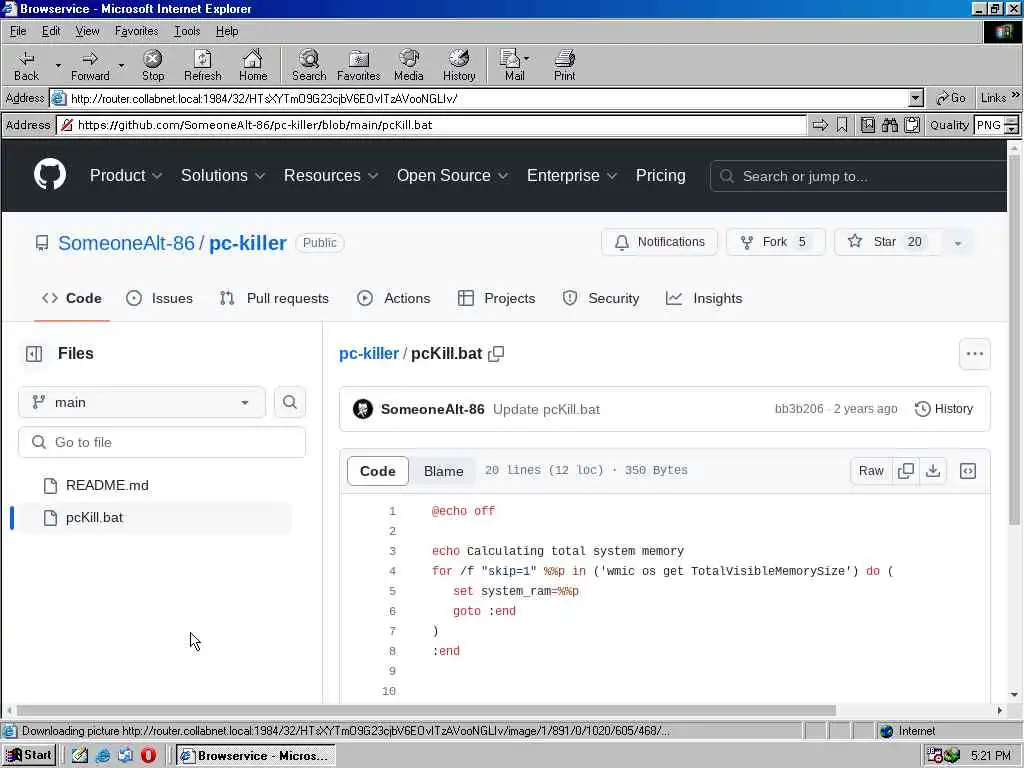The image size is (1024, 768).
Task: Click the IE Back toolbar button
Action: [x=26, y=65]
